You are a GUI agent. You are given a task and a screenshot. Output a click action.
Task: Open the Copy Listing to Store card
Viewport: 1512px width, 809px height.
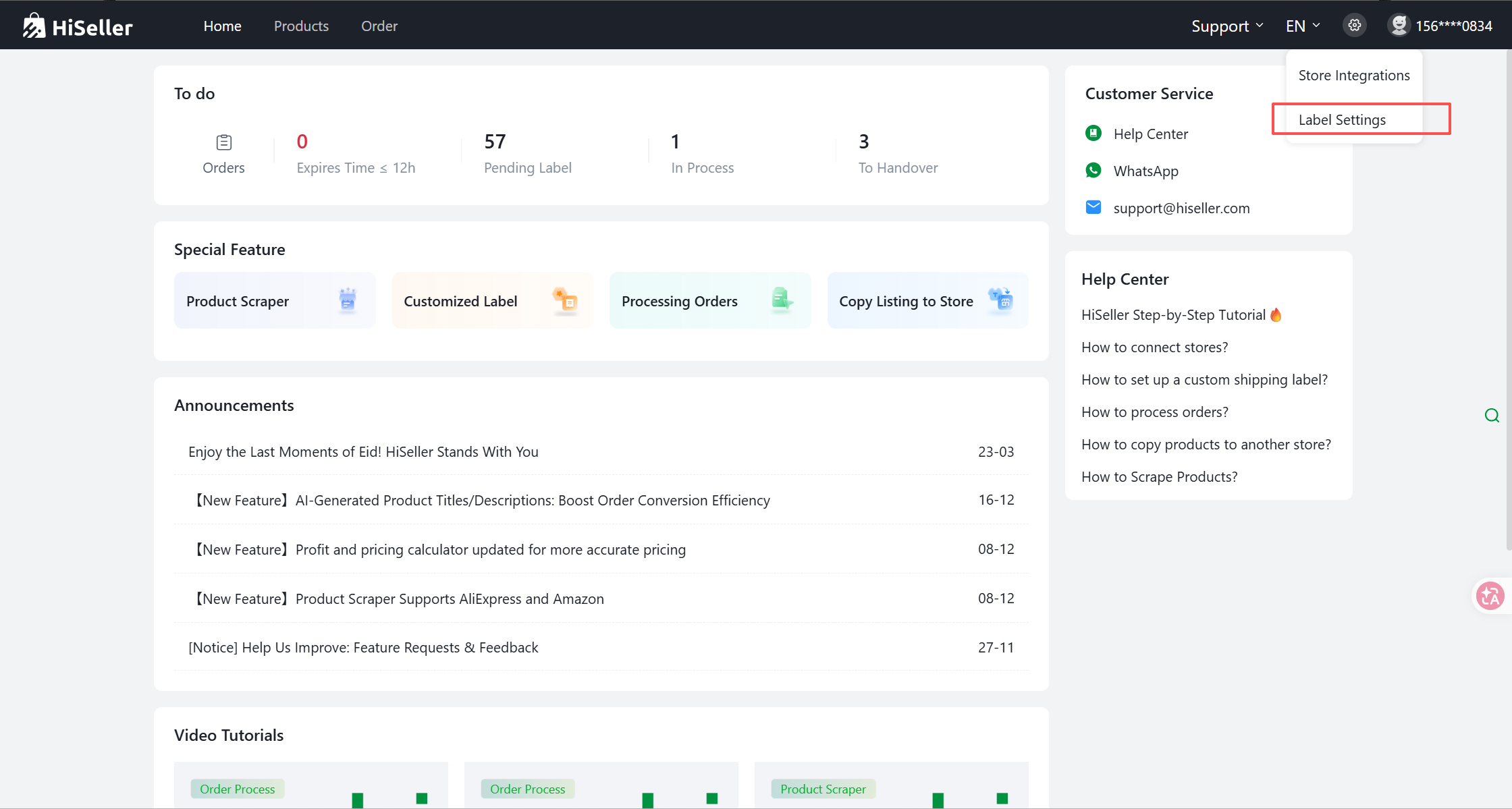[927, 301]
